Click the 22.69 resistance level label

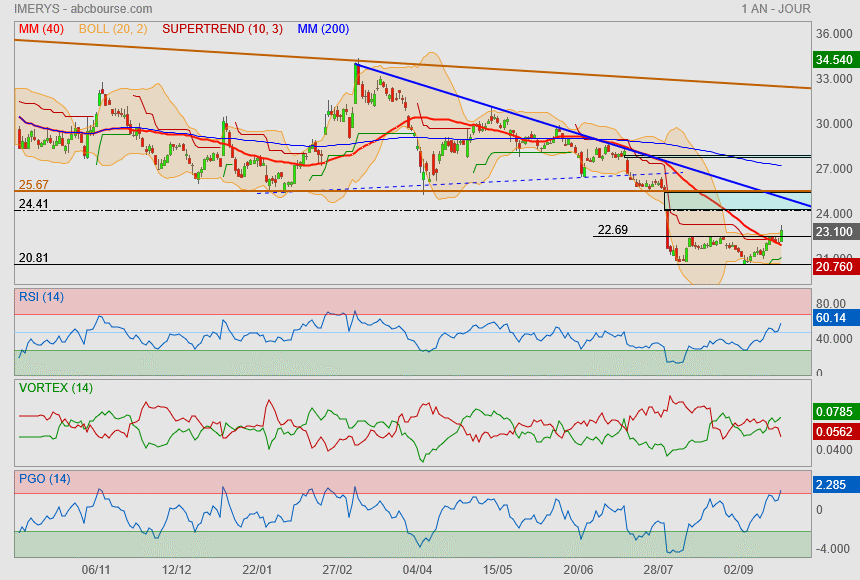[x=612, y=230]
